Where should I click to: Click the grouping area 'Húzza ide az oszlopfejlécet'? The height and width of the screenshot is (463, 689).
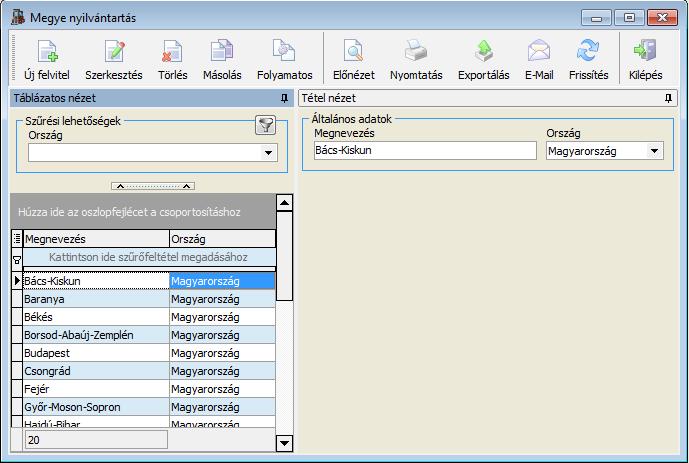click(143, 212)
